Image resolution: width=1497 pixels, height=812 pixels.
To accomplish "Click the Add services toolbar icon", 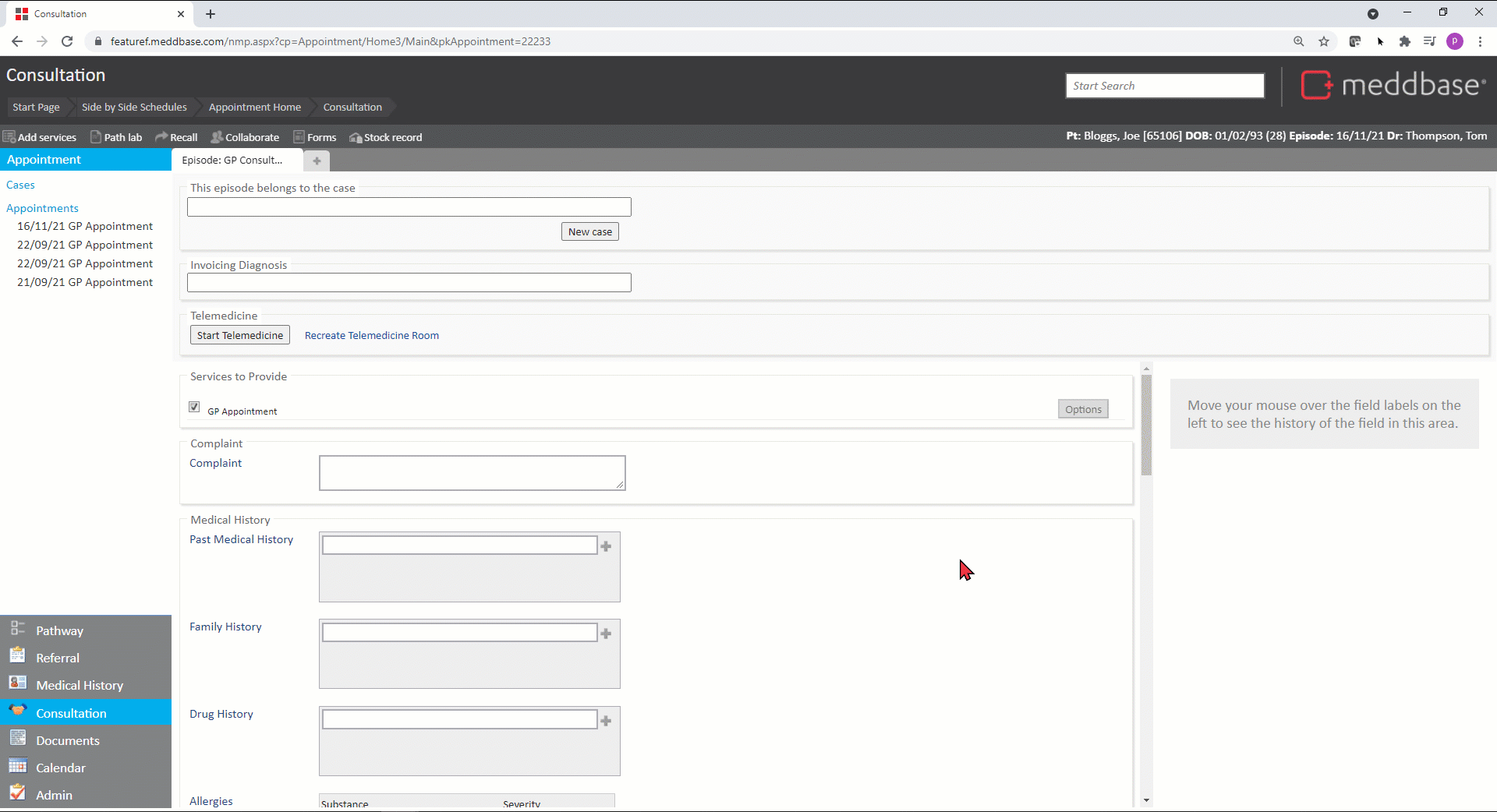I will tap(9, 137).
